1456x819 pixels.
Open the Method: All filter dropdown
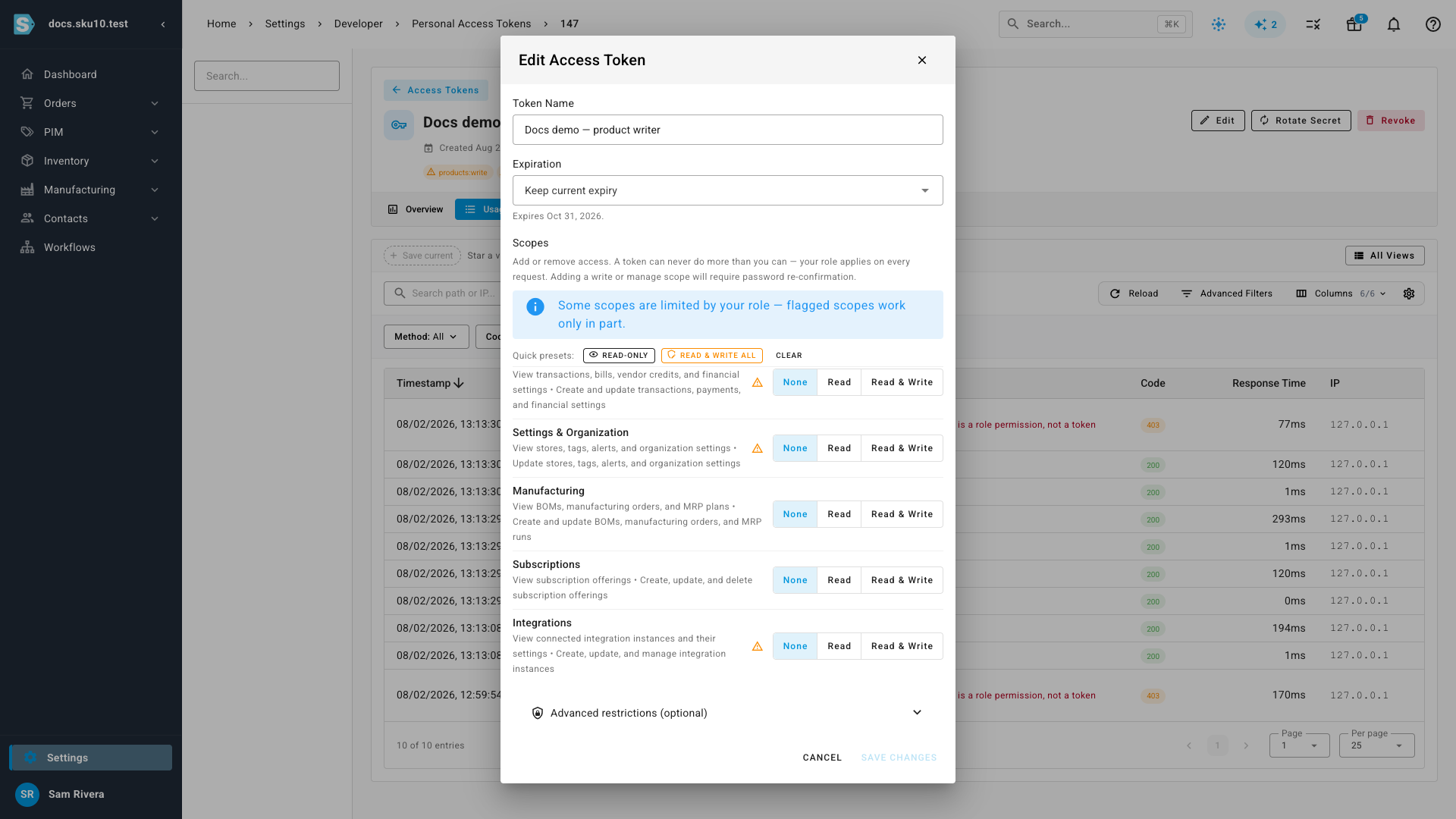pyautogui.click(x=426, y=337)
